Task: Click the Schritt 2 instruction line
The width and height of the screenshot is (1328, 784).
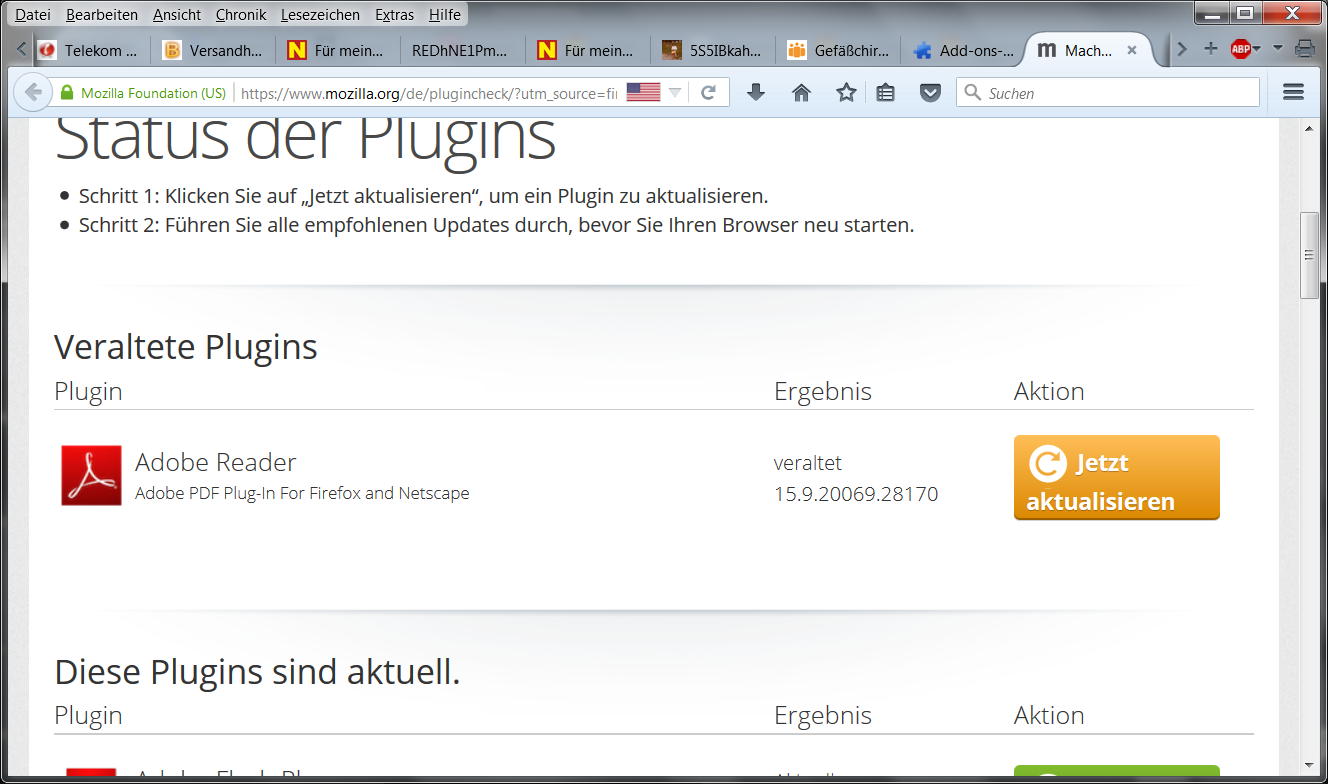Action: (497, 225)
